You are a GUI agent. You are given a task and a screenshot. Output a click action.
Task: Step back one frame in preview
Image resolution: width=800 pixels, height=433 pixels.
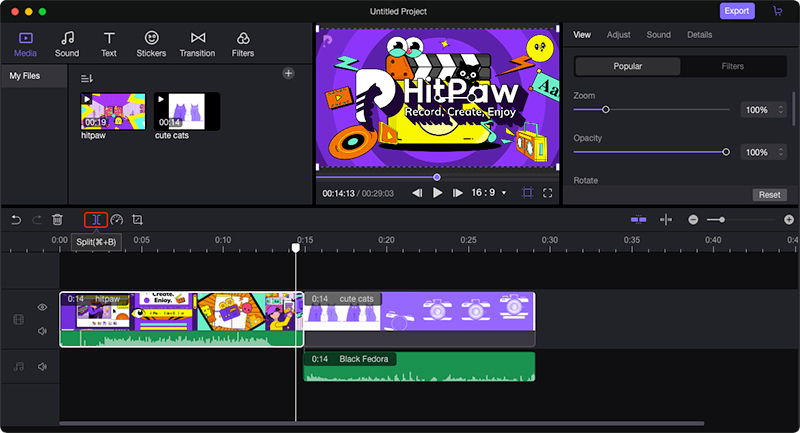point(417,193)
